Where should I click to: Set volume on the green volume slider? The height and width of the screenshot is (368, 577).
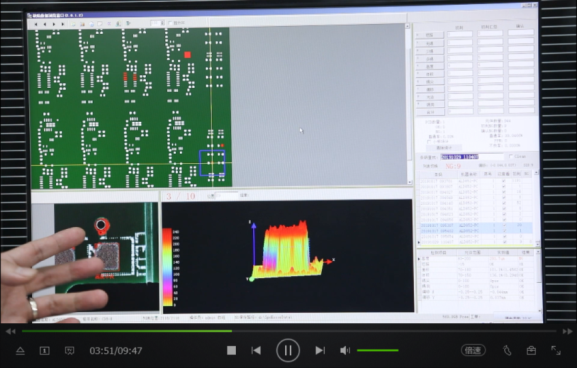coord(378,350)
